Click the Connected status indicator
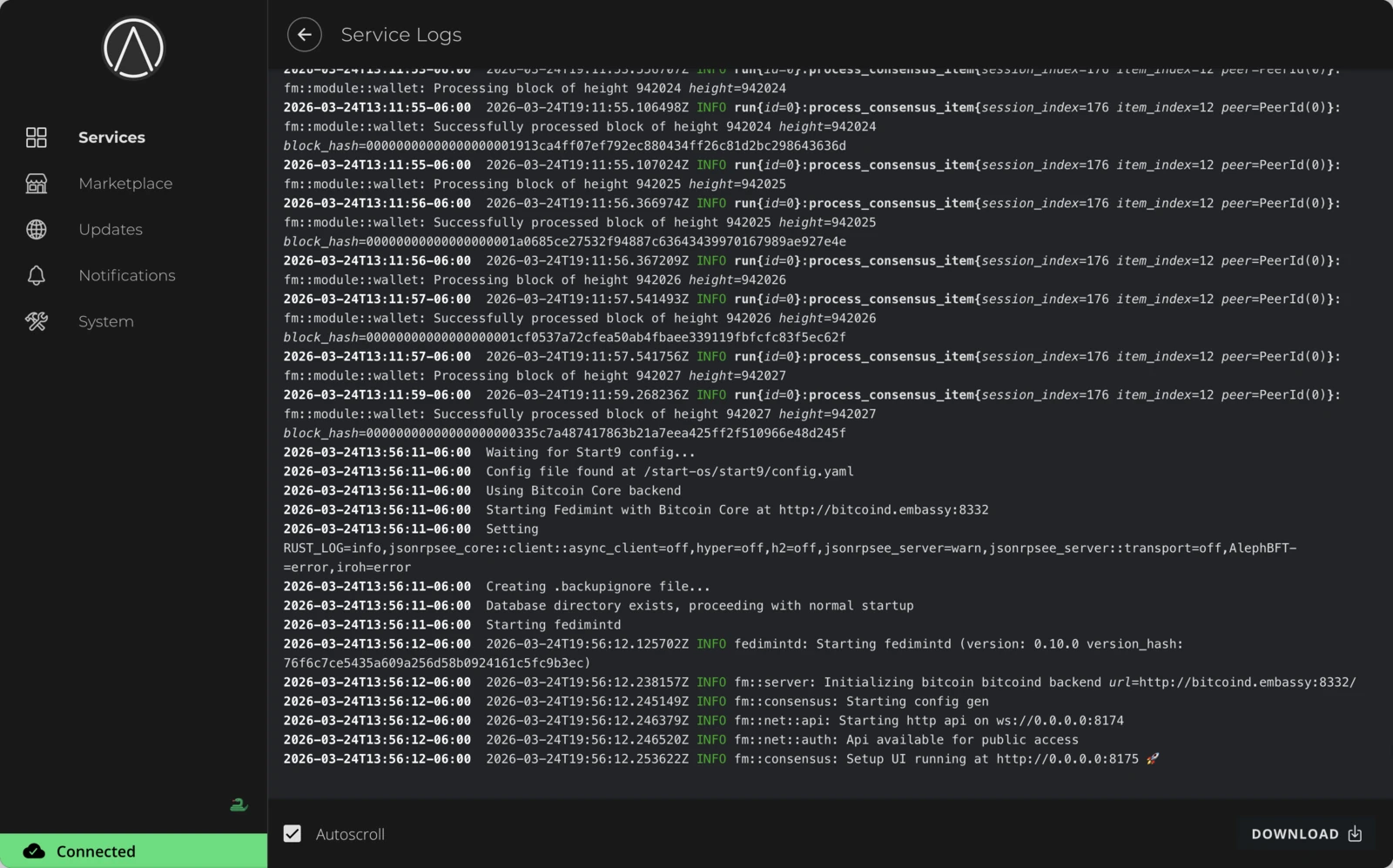1393x868 pixels. coord(96,851)
